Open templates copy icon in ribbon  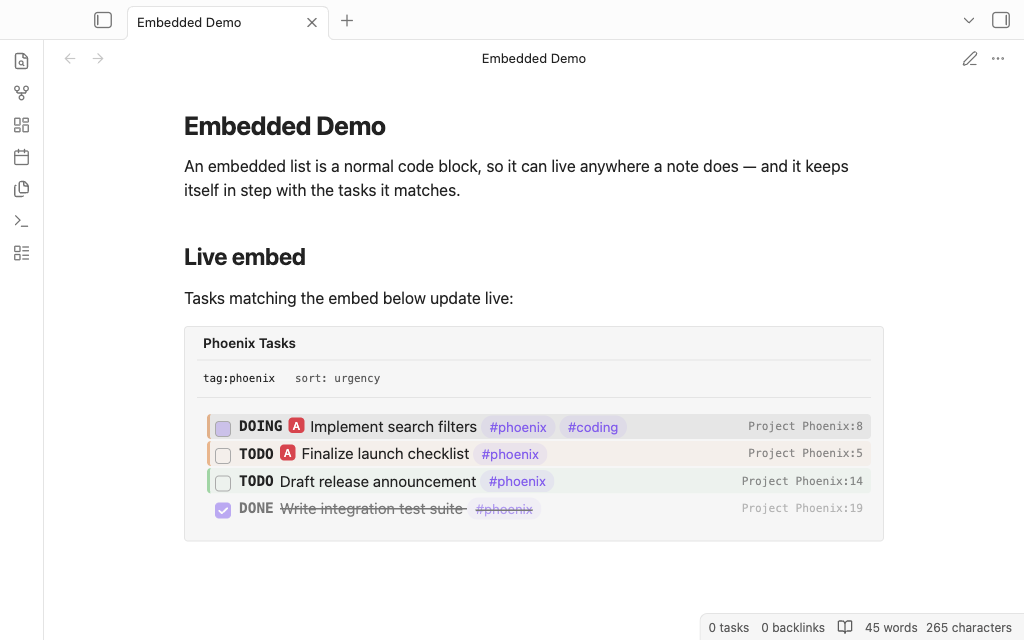pos(22,189)
